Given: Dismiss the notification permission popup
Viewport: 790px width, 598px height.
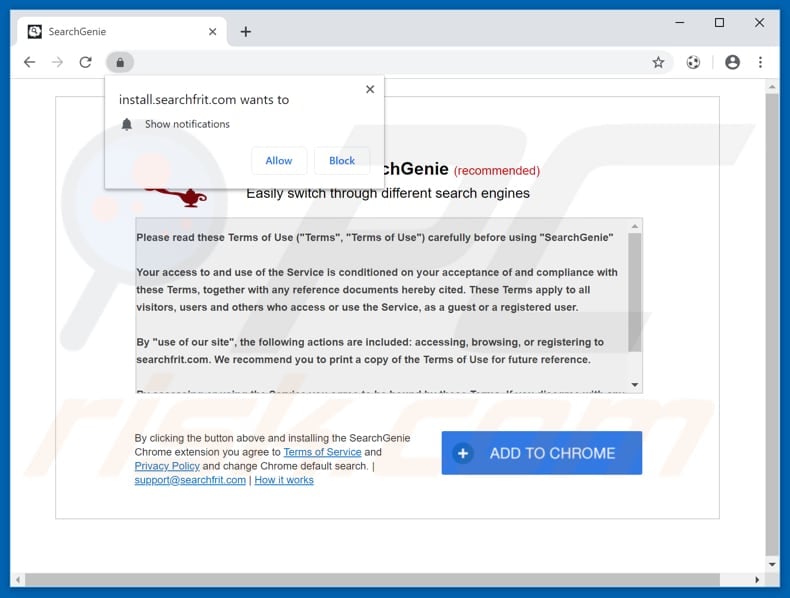Looking at the screenshot, I should [x=370, y=89].
